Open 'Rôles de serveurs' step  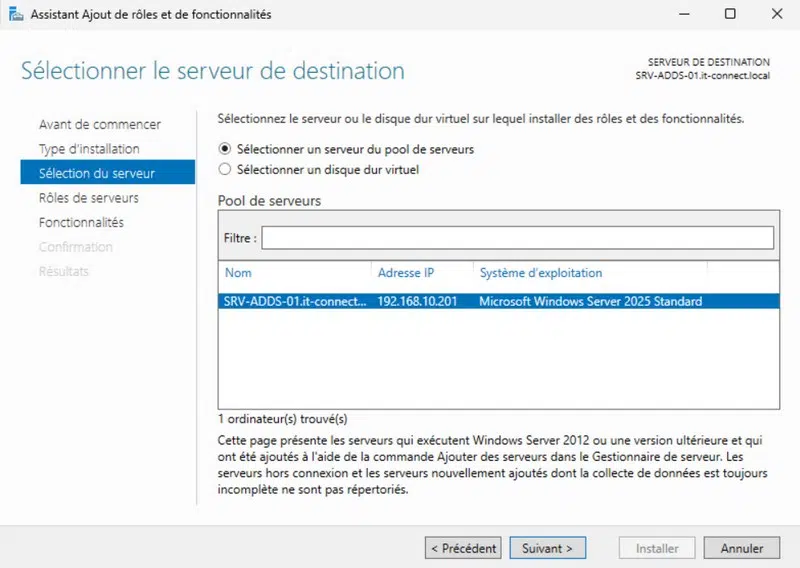click(89, 198)
